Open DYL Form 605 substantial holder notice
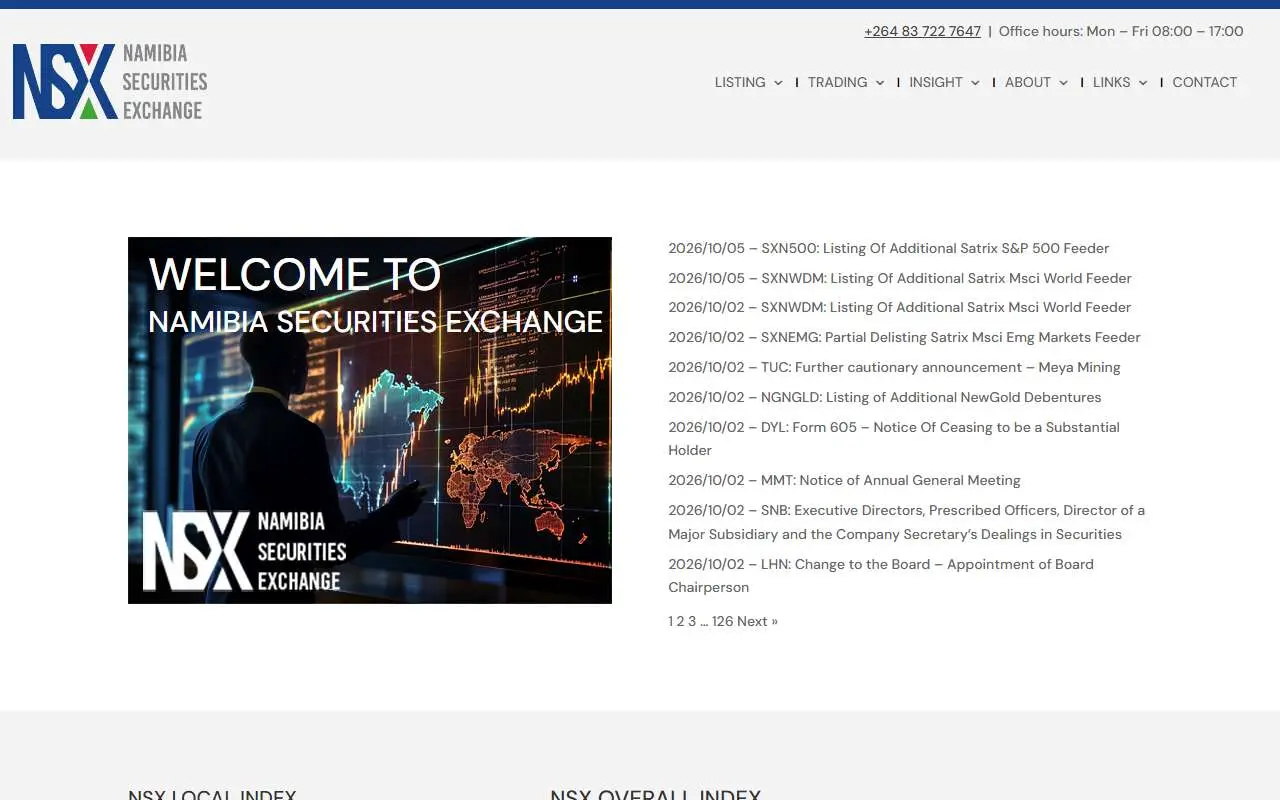Image resolution: width=1280 pixels, height=800 pixels. point(894,438)
